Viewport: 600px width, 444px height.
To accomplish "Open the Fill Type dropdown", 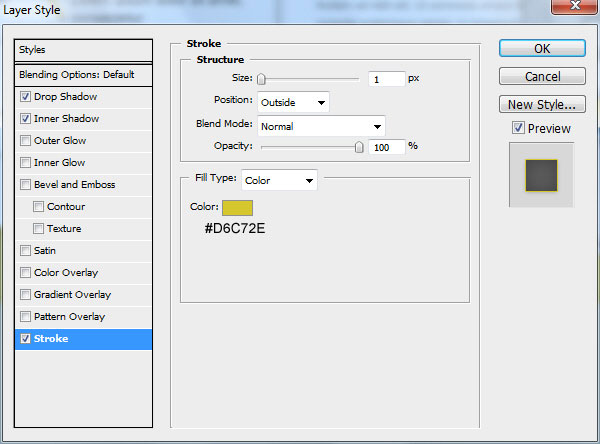I will click(x=280, y=181).
